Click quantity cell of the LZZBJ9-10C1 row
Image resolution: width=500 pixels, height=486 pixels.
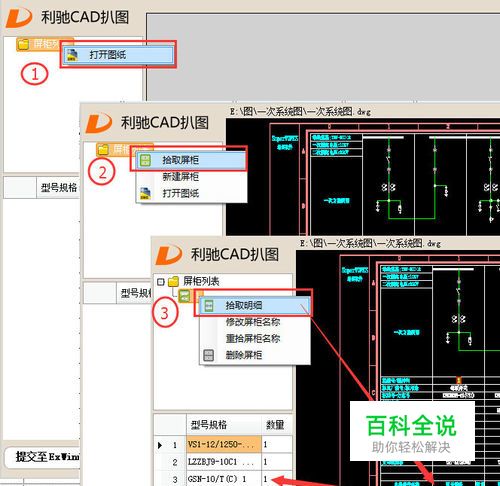coord(277,462)
